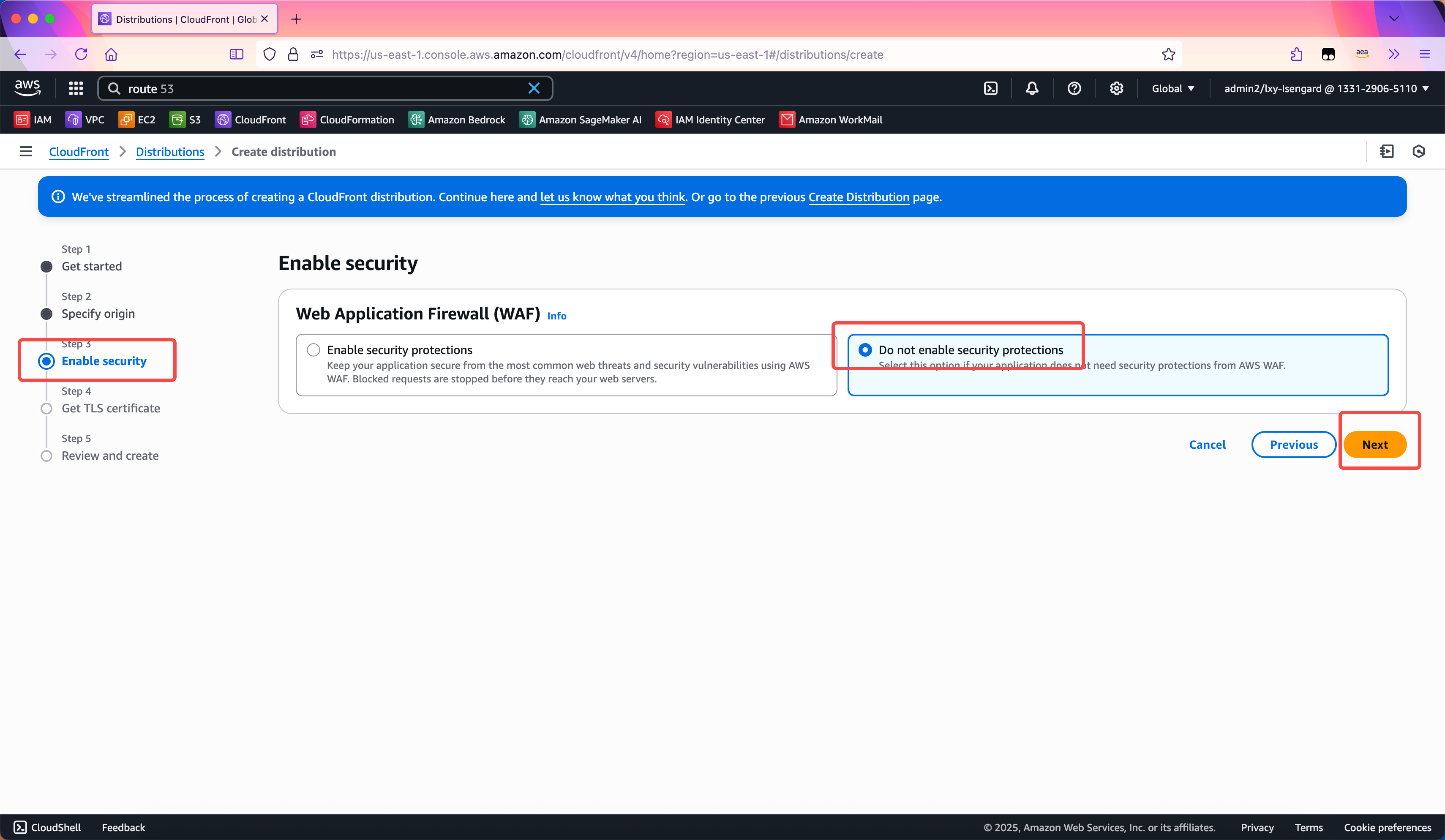Open the side panel icon next to breadcrumbs
The height and width of the screenshot is (840, 1445).
coord(1387,151)
